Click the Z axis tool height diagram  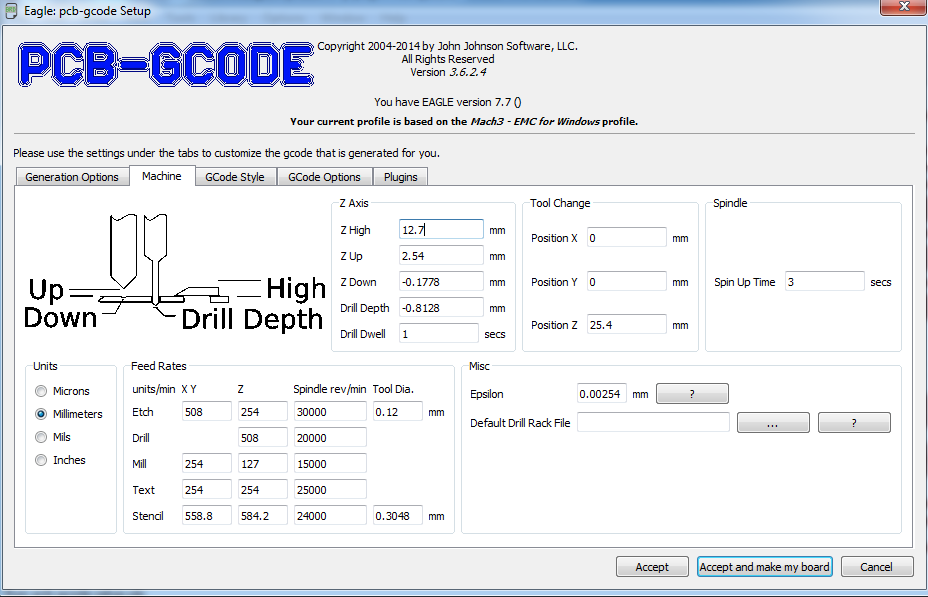[x=175, y=273]
